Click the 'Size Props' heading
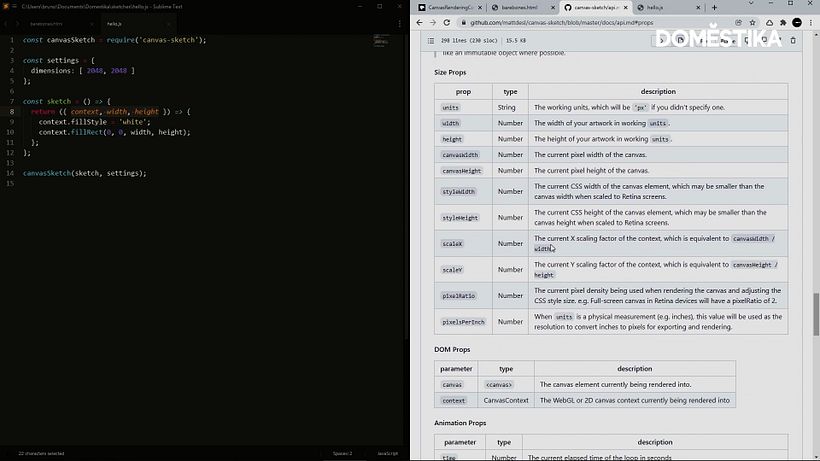Image resolution: width=820 pixels, height=461 pixels. [450, 73]
